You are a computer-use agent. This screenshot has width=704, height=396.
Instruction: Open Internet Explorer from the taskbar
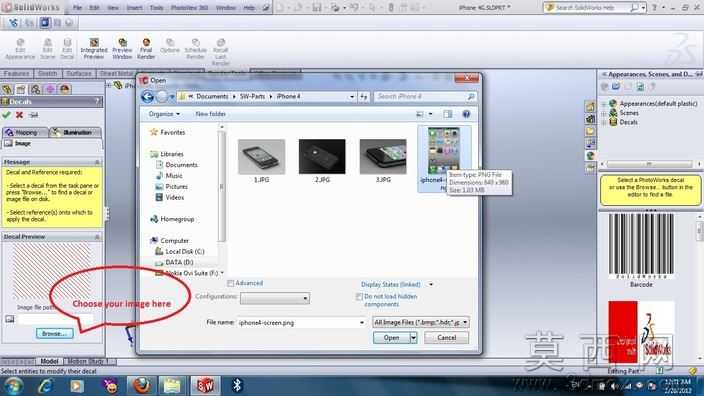(46, 385)
